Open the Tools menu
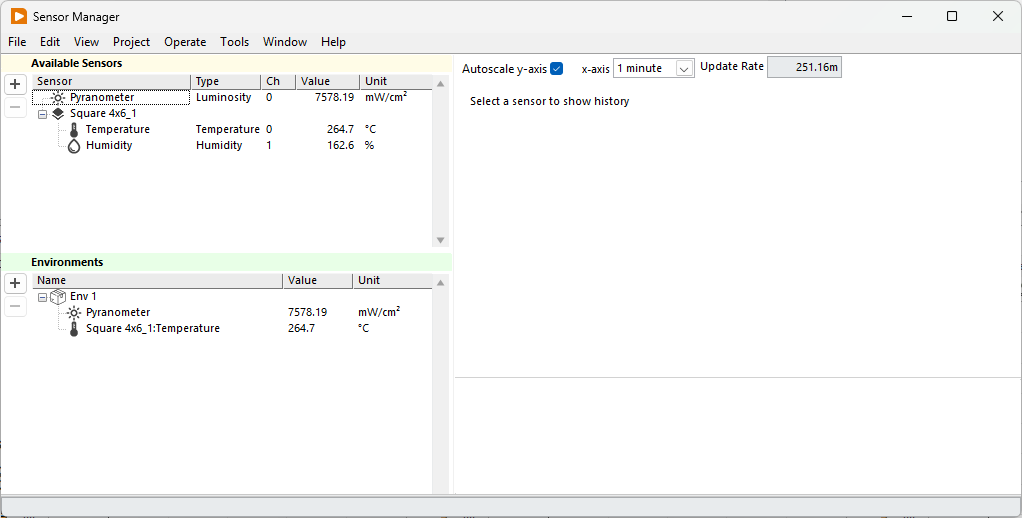Viewport: 1022px width, 518px height. (x=234, y=42)
